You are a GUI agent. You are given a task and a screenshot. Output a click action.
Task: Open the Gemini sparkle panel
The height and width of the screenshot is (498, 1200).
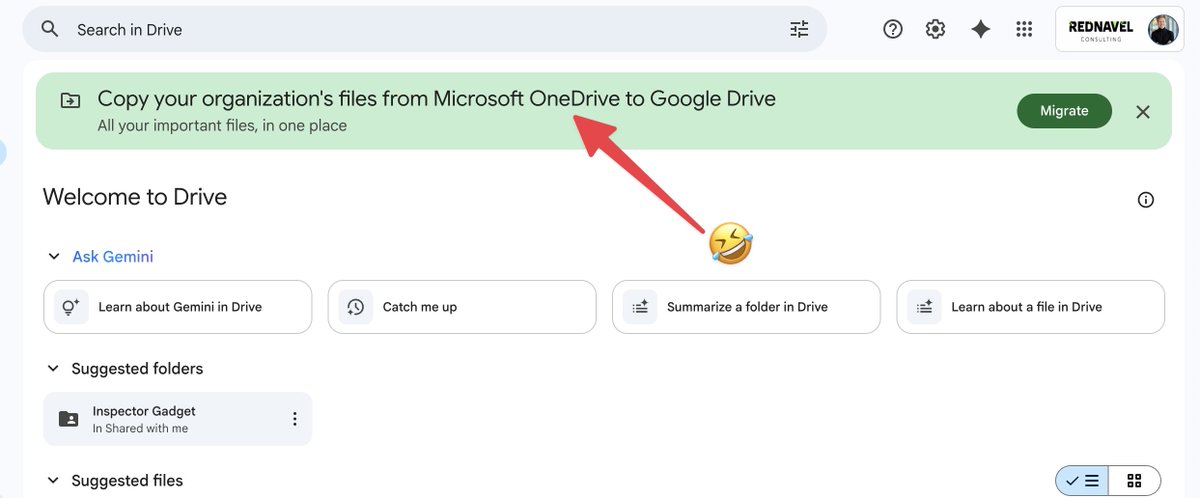point(981,29)
